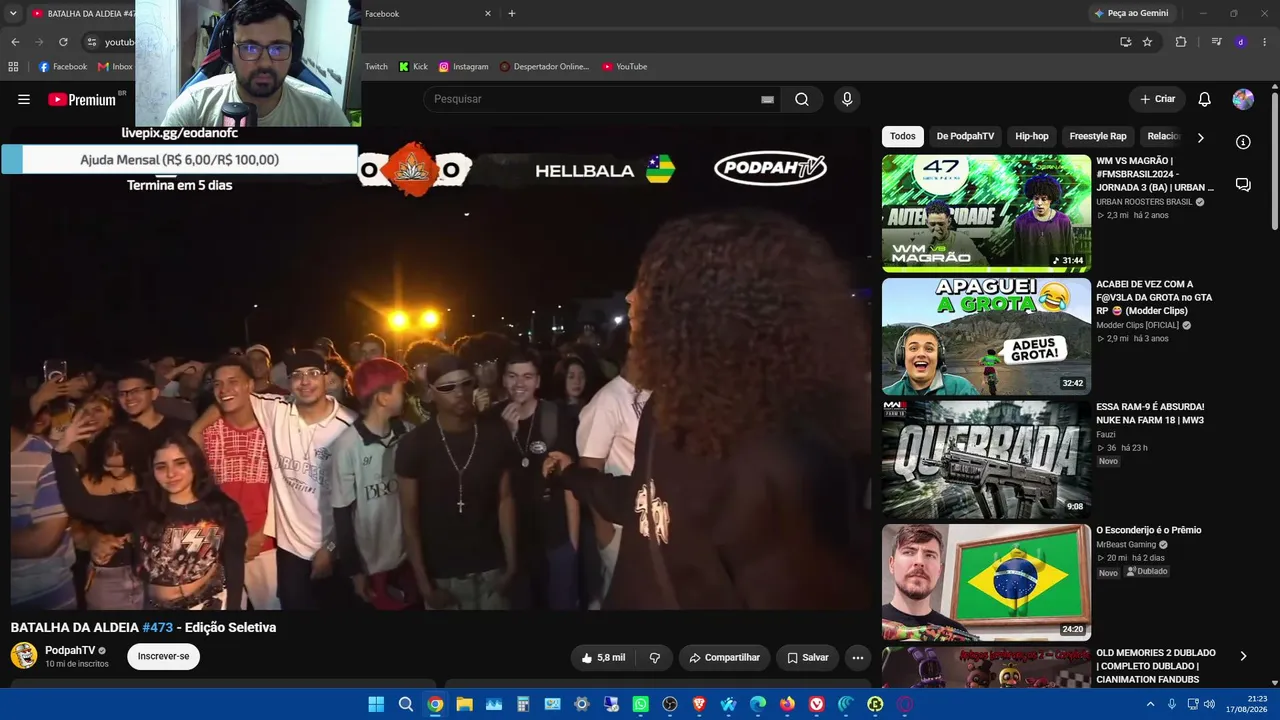Close the Facebook tab

(488, 14)
